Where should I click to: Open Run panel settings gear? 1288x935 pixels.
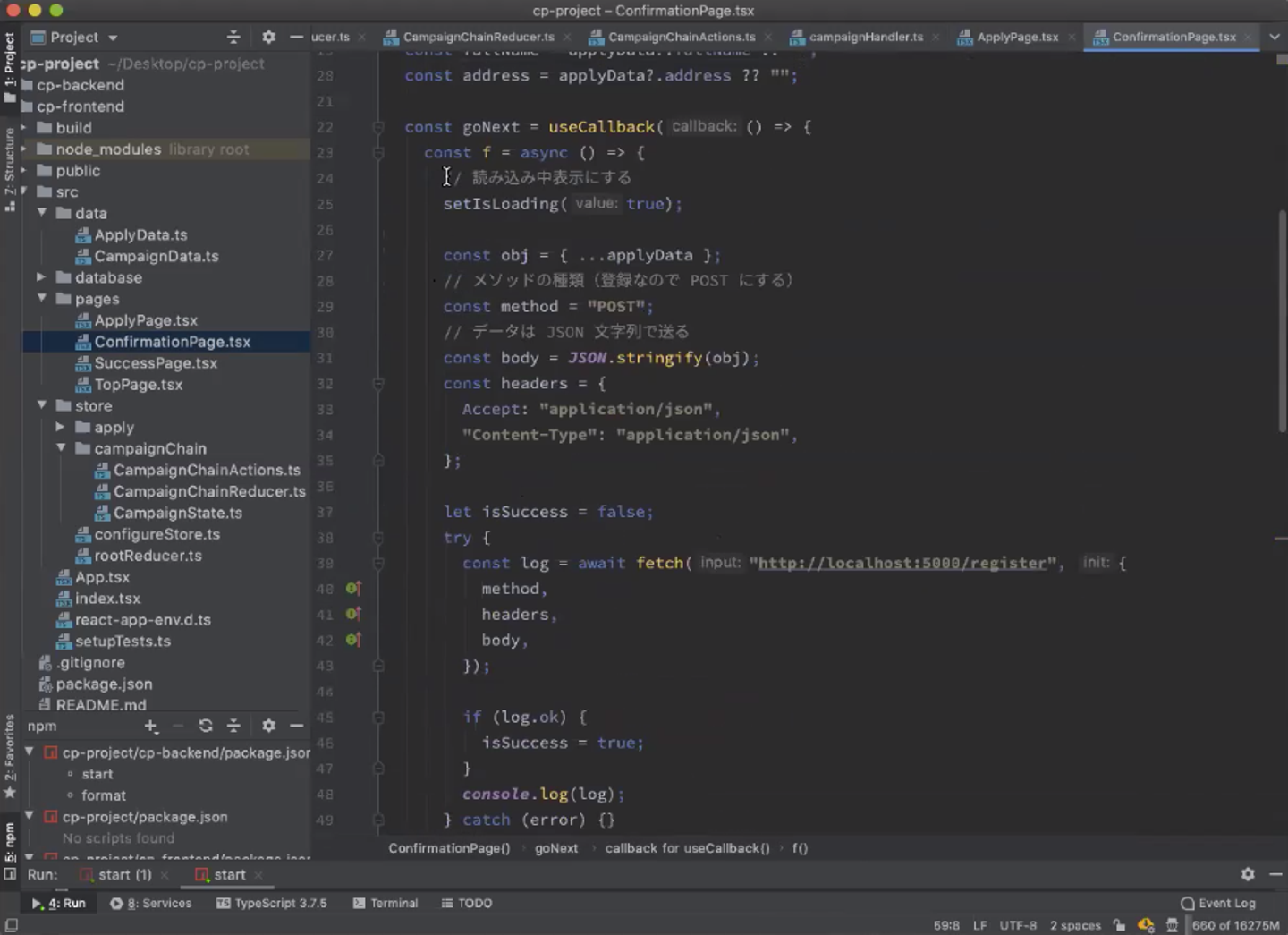(1248, 874)
